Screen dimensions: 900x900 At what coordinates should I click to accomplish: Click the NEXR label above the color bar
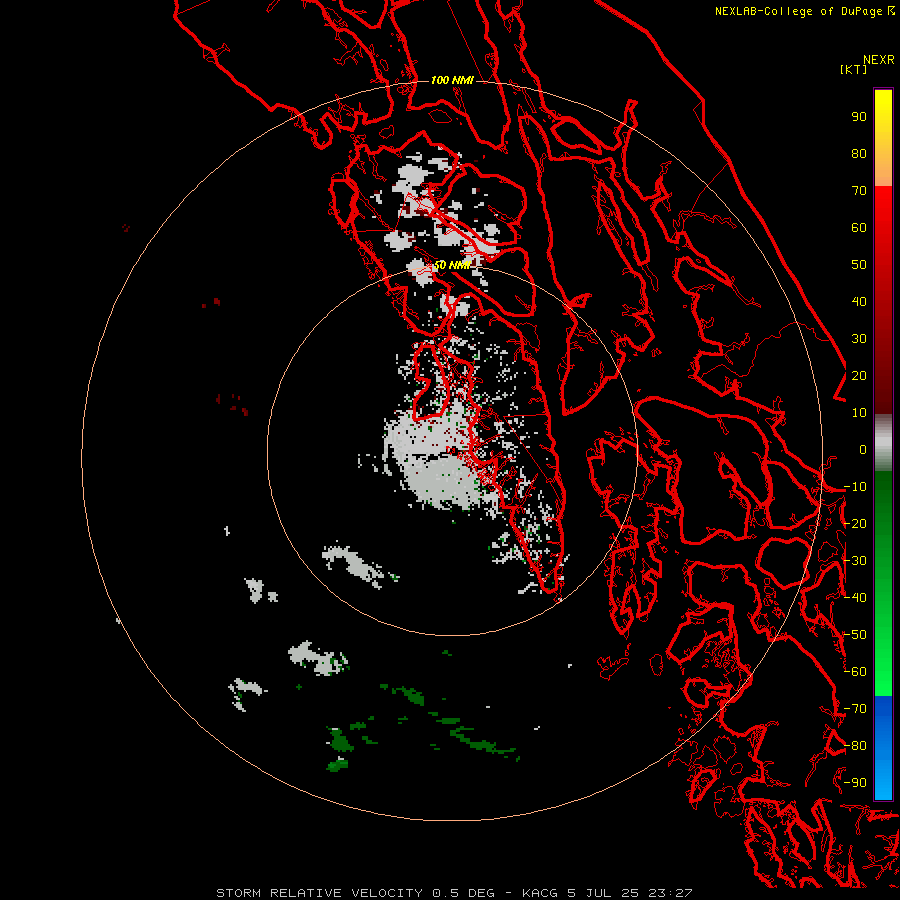point(879,60)
